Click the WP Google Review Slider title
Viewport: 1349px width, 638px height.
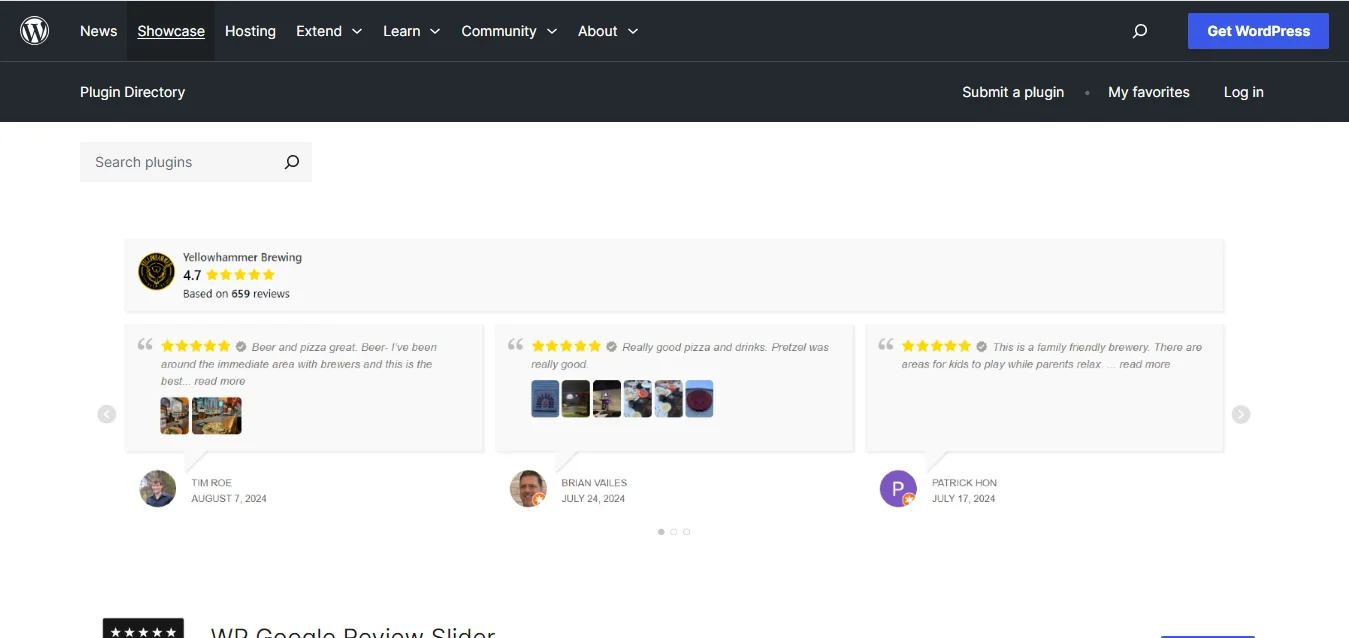tap(353, 632)
